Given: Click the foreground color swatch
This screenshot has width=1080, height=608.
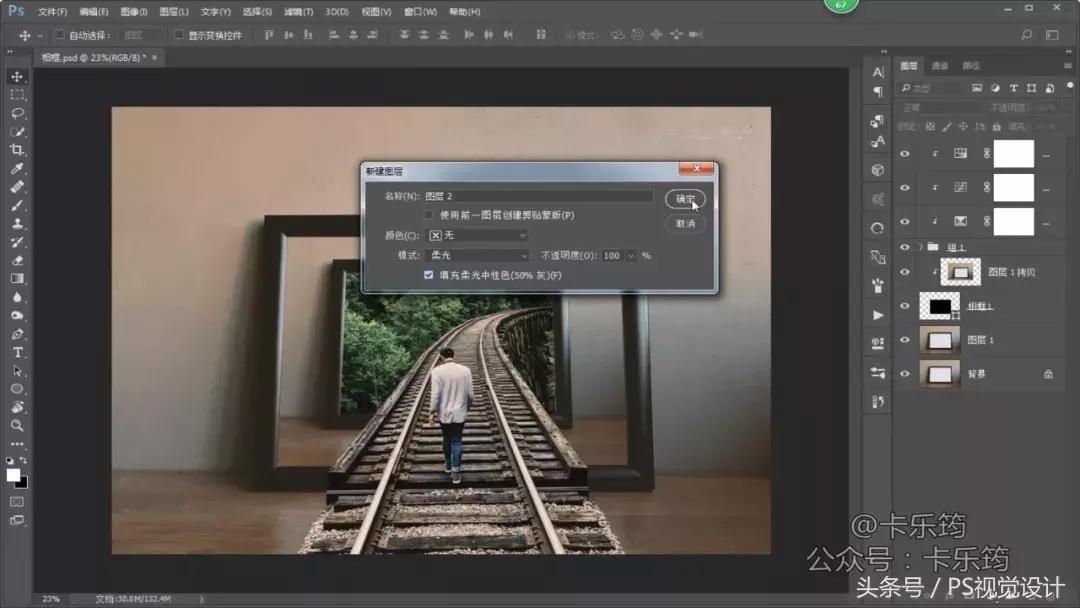Looking at the screenshot, I should tap(13, 474).
